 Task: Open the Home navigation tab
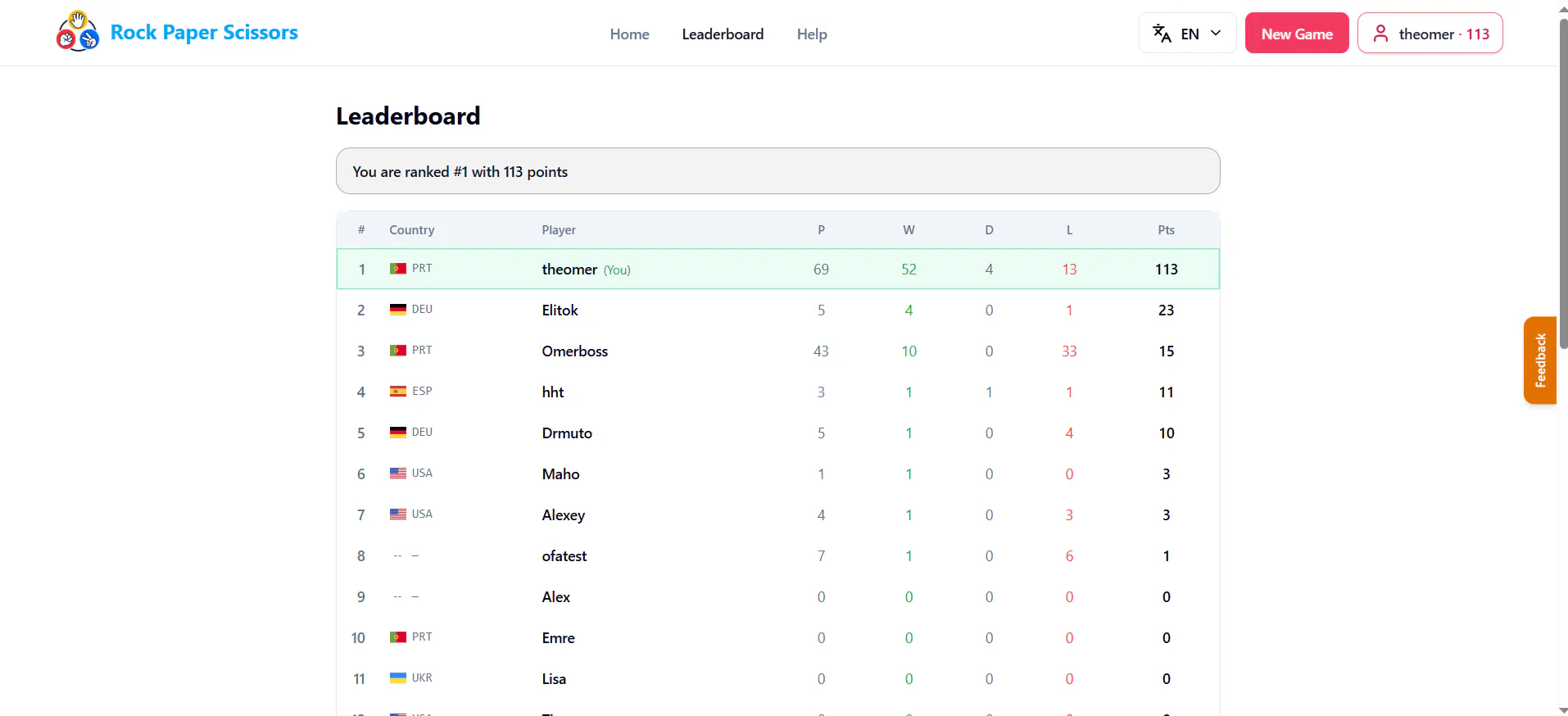click(629, 34)
